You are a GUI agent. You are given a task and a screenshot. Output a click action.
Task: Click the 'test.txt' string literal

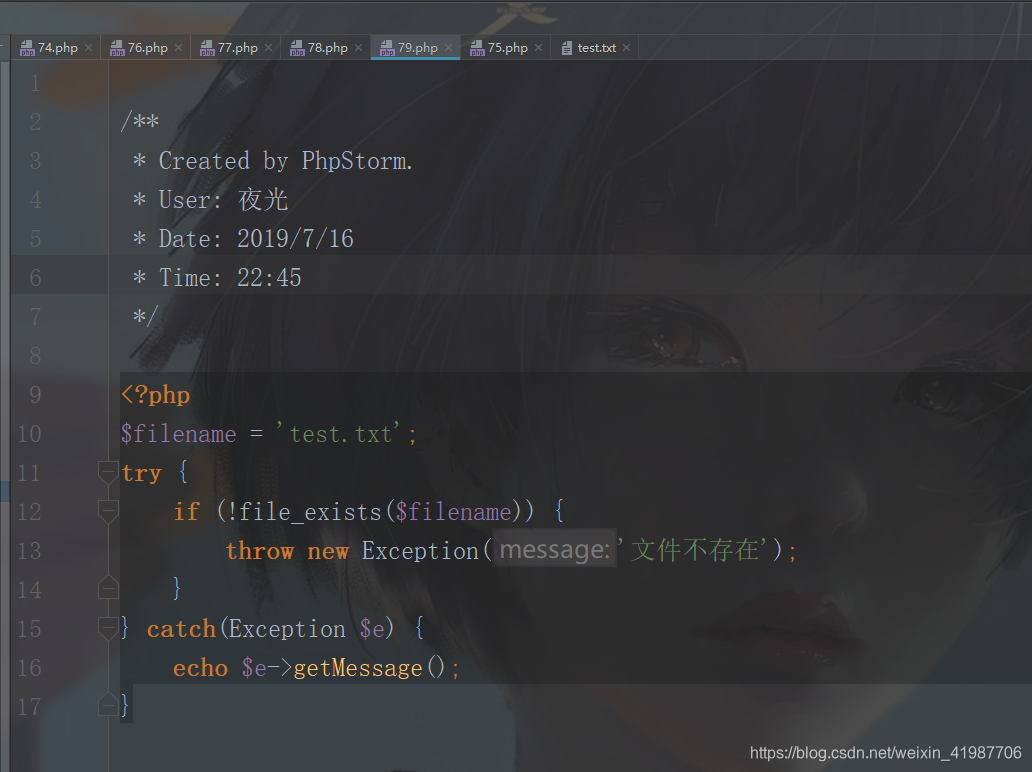(341, 434)
